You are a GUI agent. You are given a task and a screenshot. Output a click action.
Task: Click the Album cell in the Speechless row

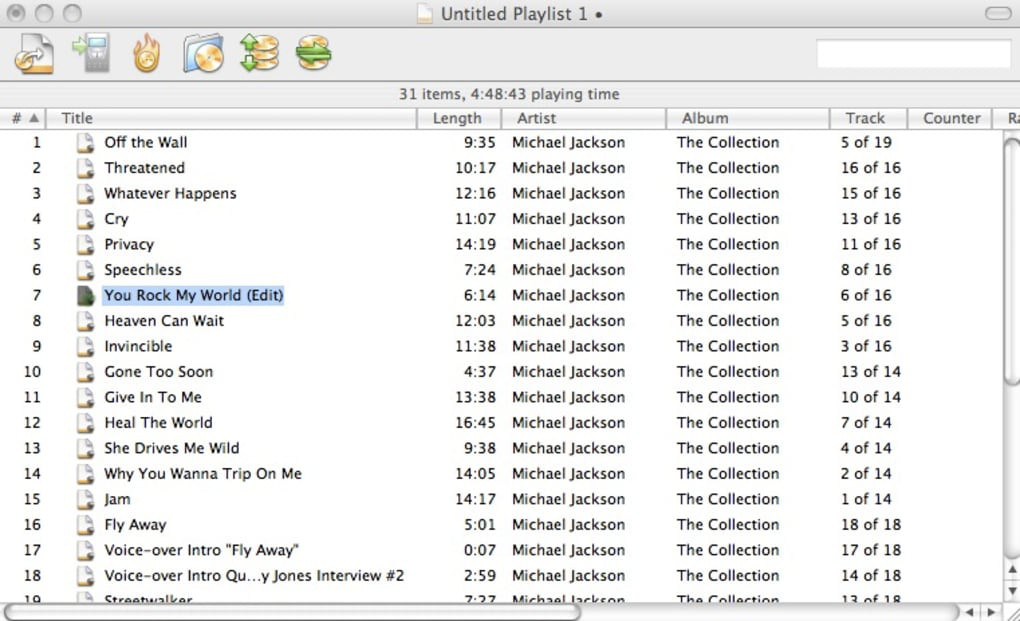pos(727,270)
